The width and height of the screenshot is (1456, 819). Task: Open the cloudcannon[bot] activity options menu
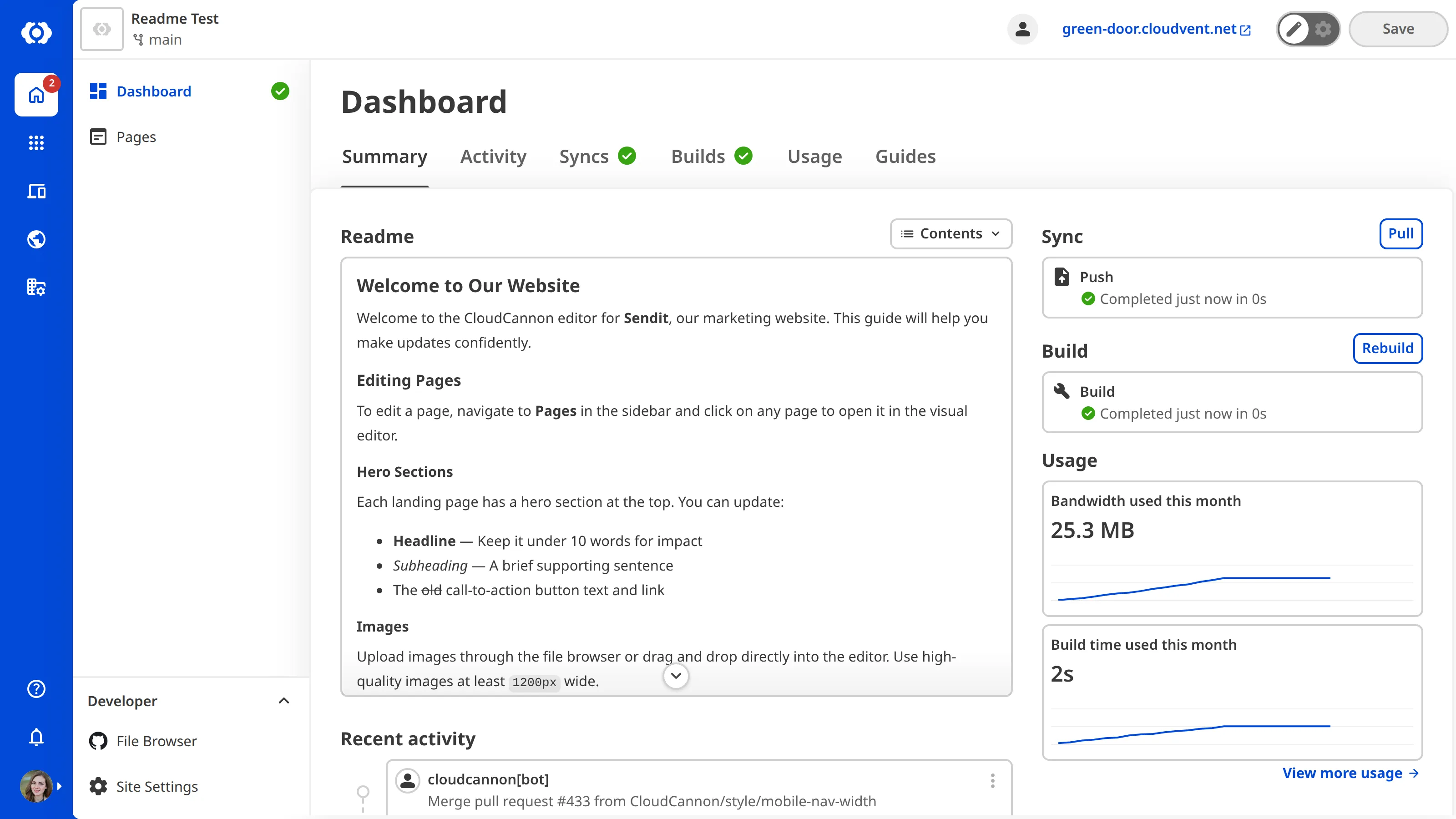pos(992,781)
